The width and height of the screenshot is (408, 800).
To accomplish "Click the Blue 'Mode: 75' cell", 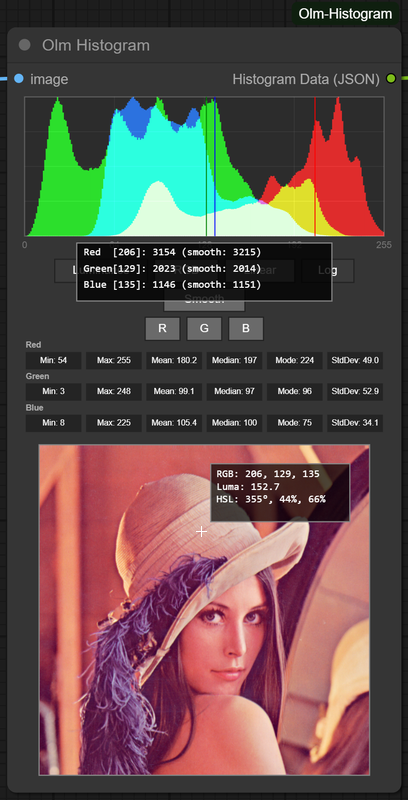I will click(x=295, y=423).
